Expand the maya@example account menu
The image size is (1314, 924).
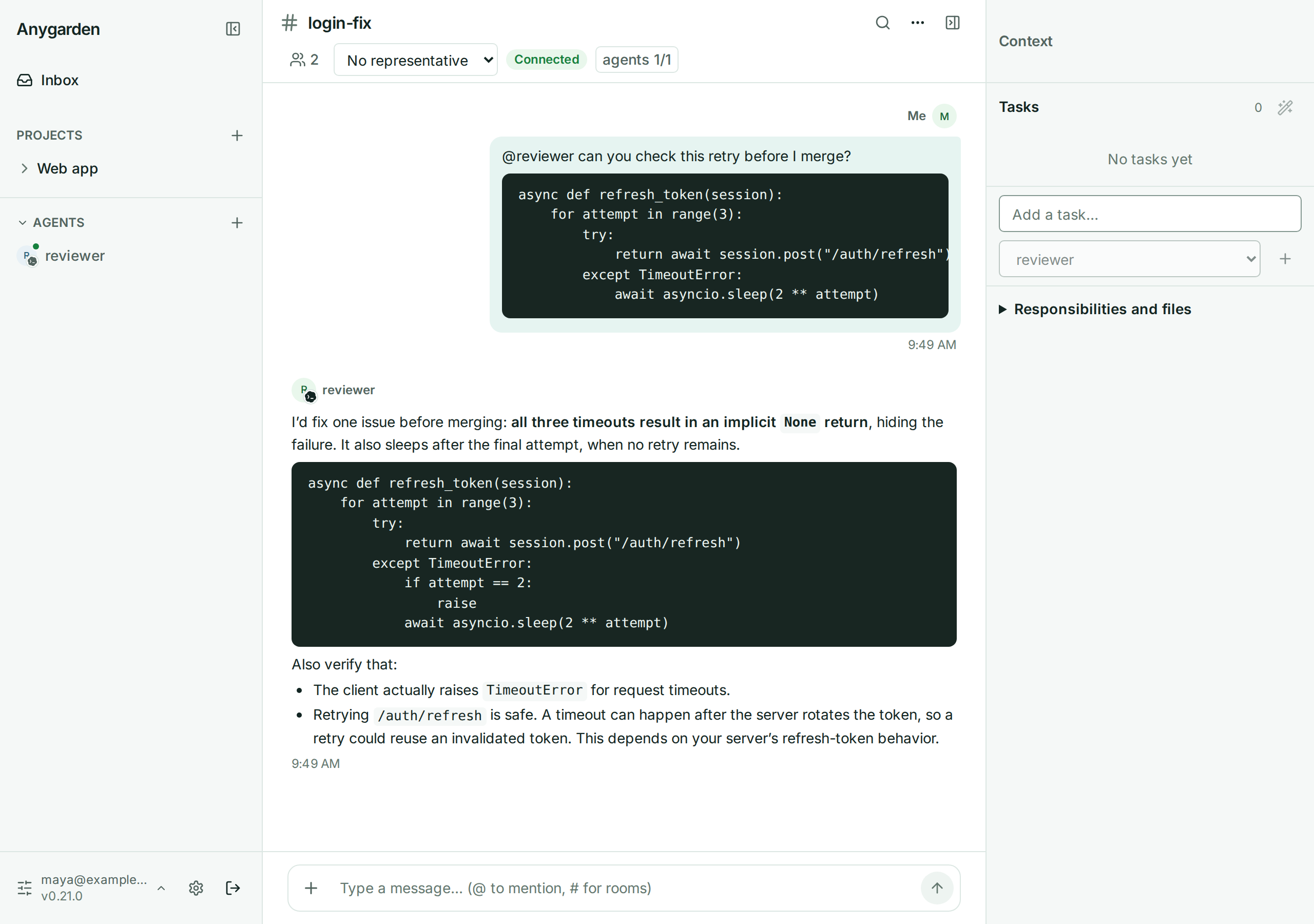pyautogui.click(x=161, y=888)
